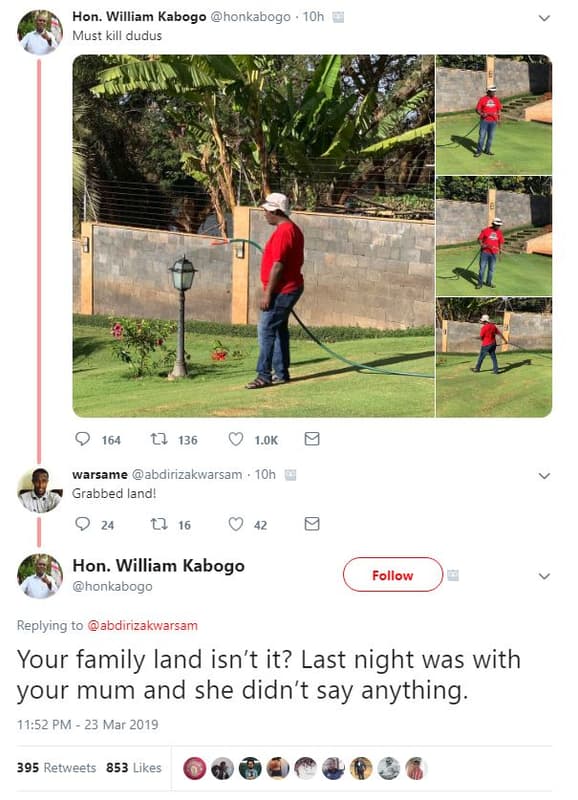Image resolution: width=578 pixels, height=800 pixels.
Task: Follow Hon. William Kabogo
Action: point(393,576)
